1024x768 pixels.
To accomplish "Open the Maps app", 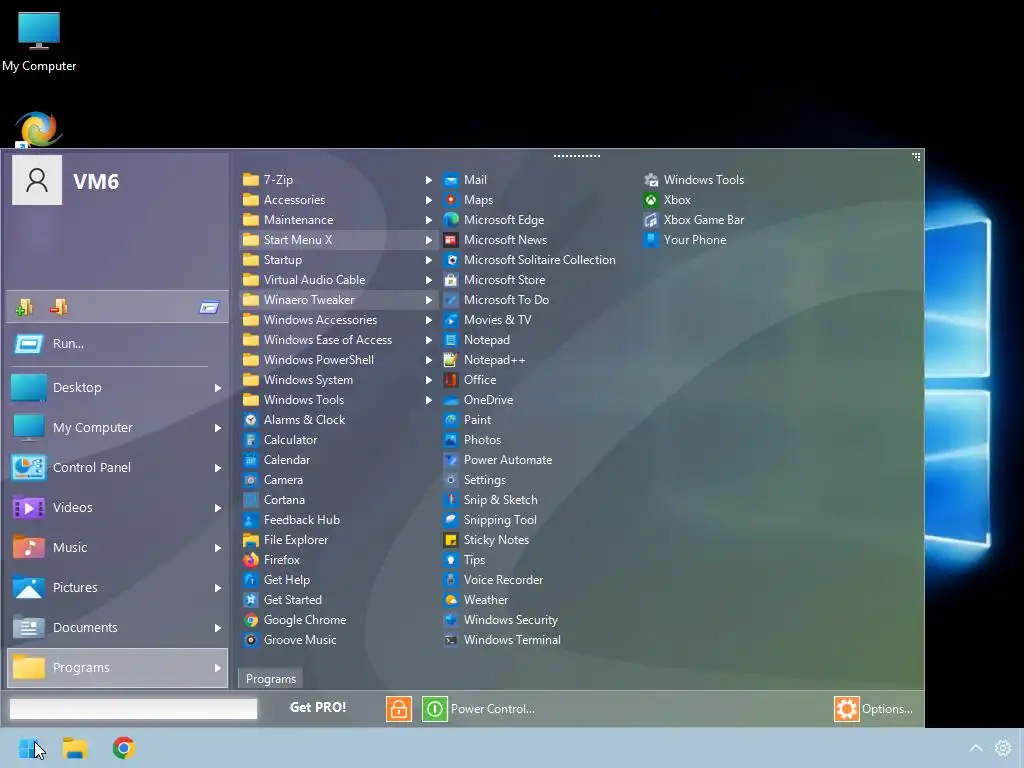I will point(468,200).
